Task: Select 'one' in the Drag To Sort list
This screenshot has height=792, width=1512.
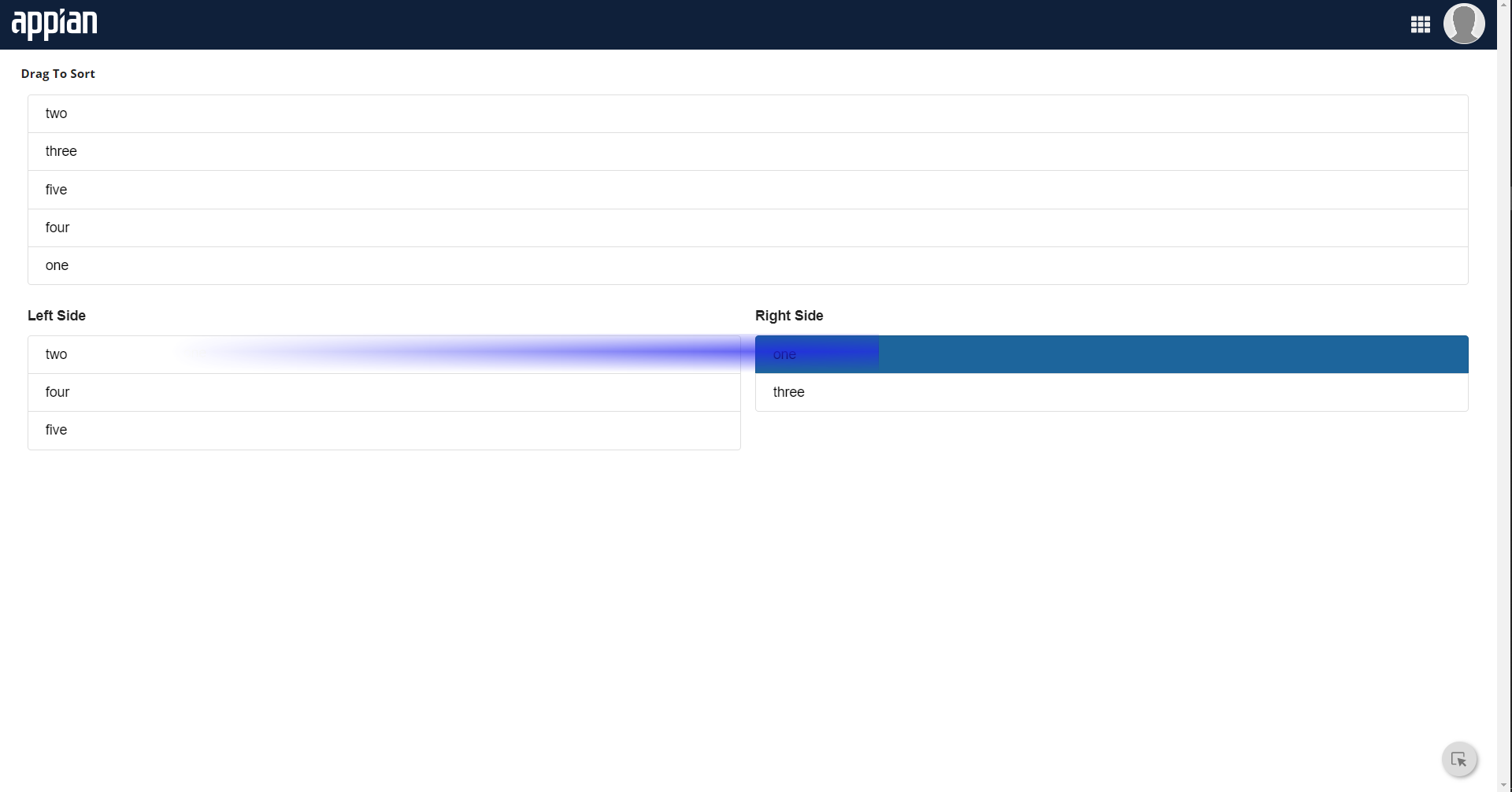Action: (x=57, y=265)
